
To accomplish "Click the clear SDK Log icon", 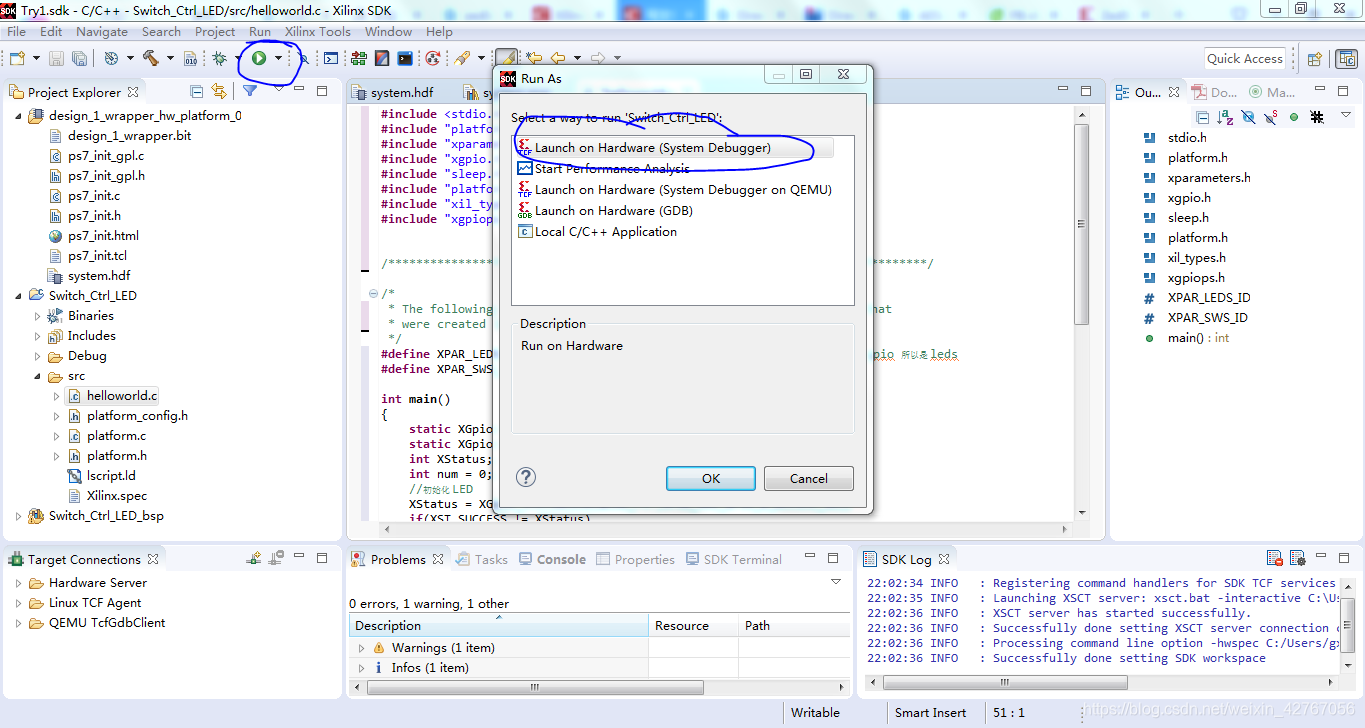I will coord(1274,558).
